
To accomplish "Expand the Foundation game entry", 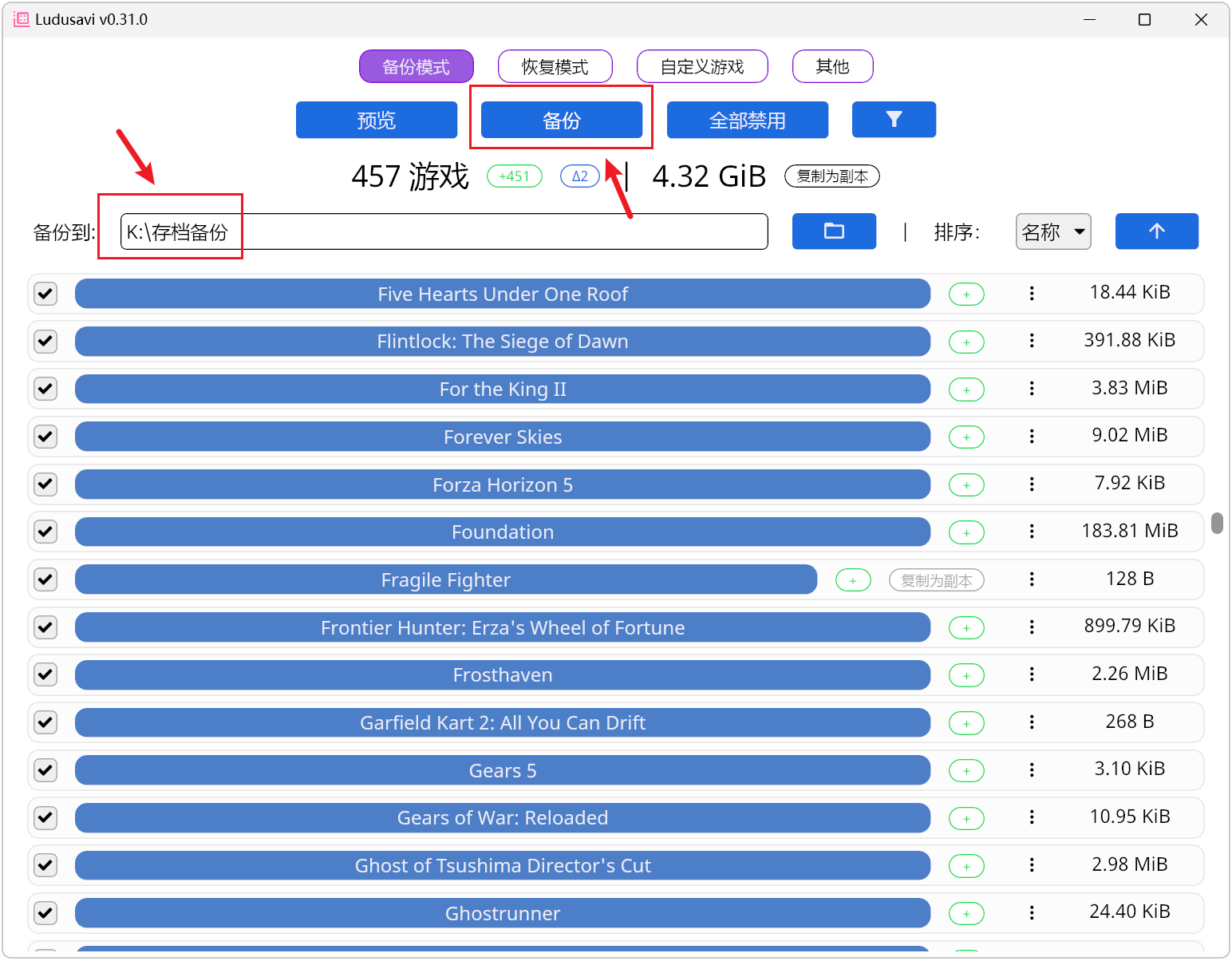I will click(503, 532).
